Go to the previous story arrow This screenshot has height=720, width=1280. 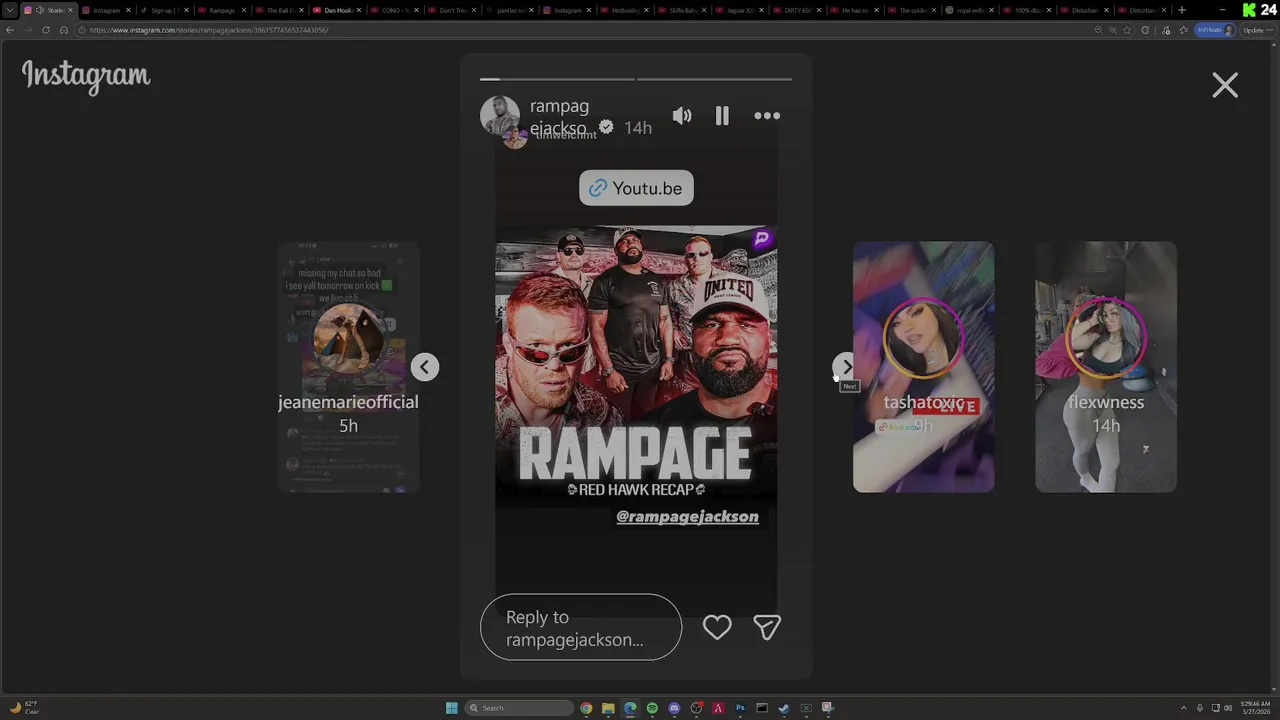pos(424,367)
